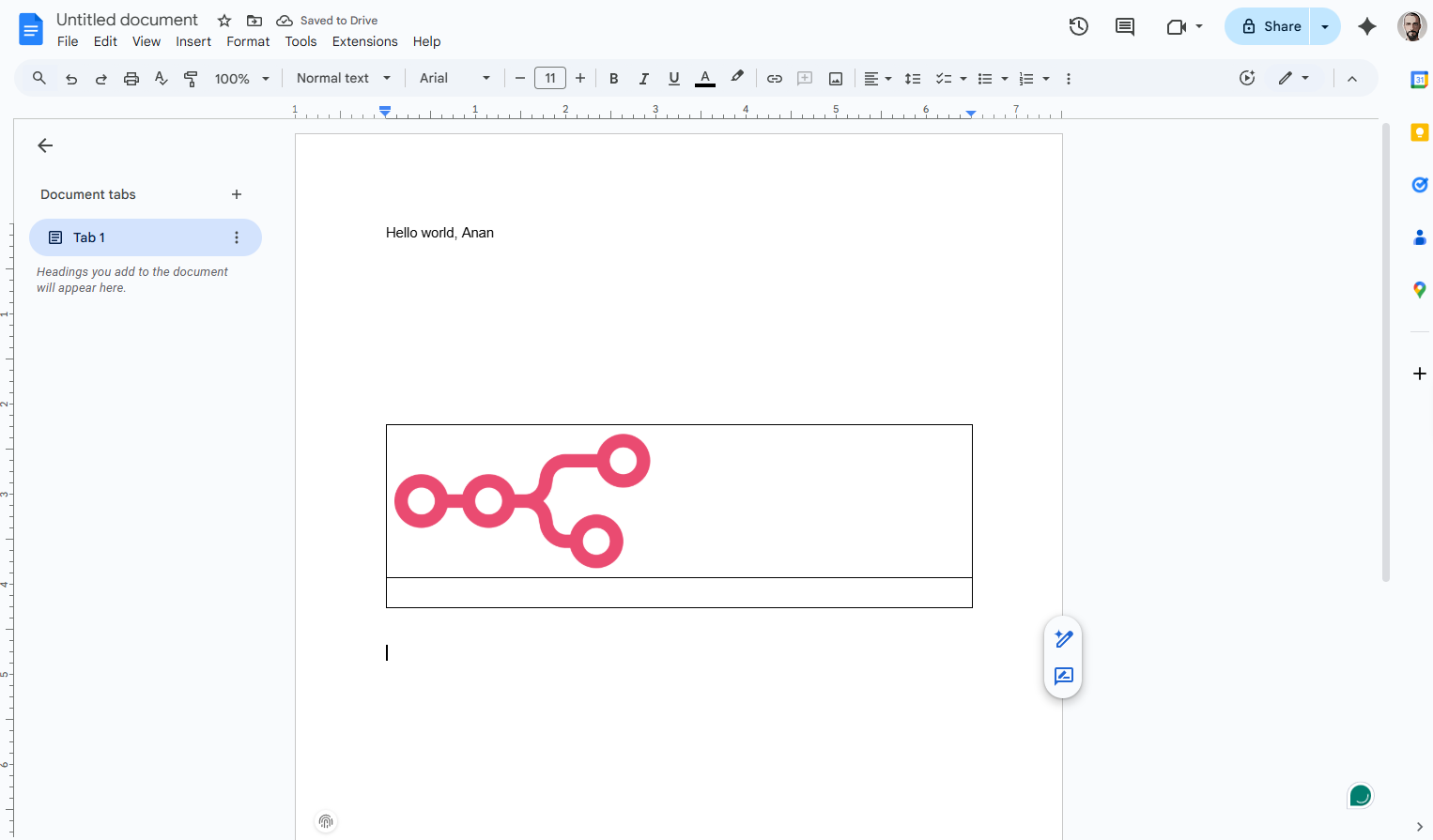The width and height of the screenshot is (1433, 840).
Task: Increase the font size
Action: 580,79
